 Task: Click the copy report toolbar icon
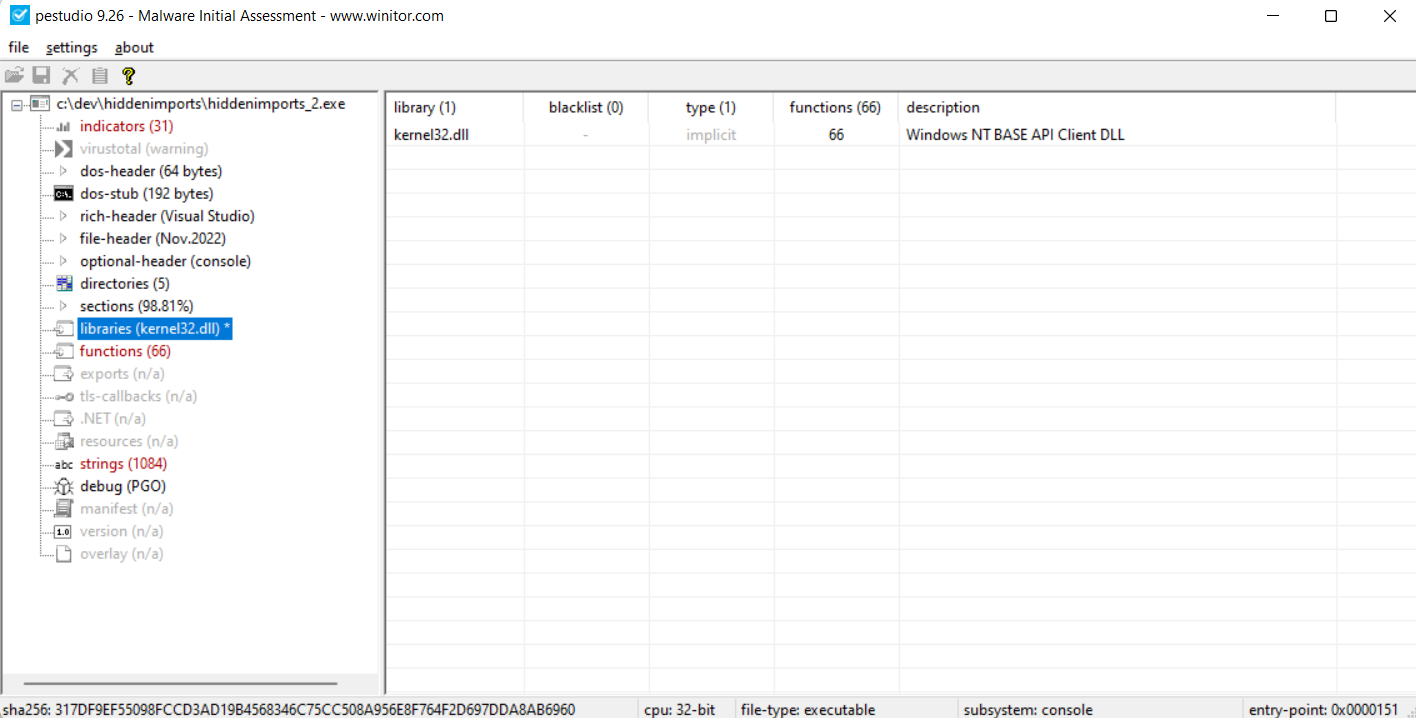tap(99, 75)
